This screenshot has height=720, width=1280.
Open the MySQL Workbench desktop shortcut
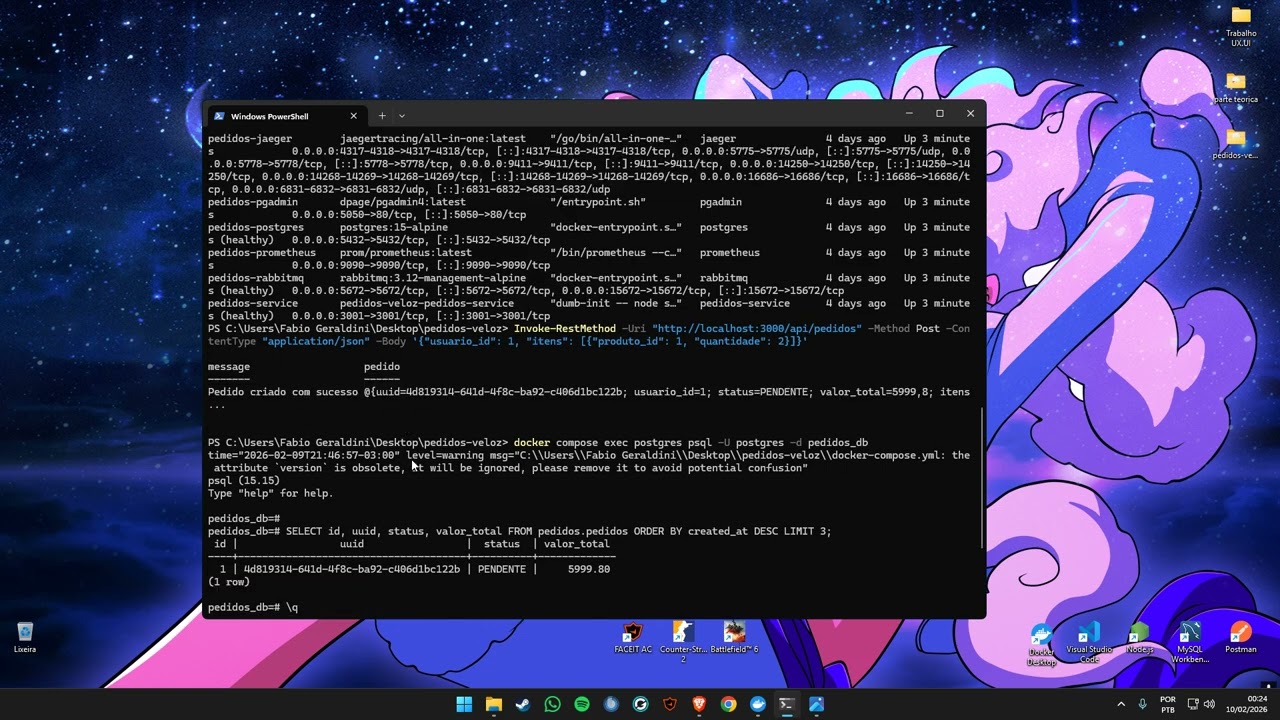tap(1190, 641)
